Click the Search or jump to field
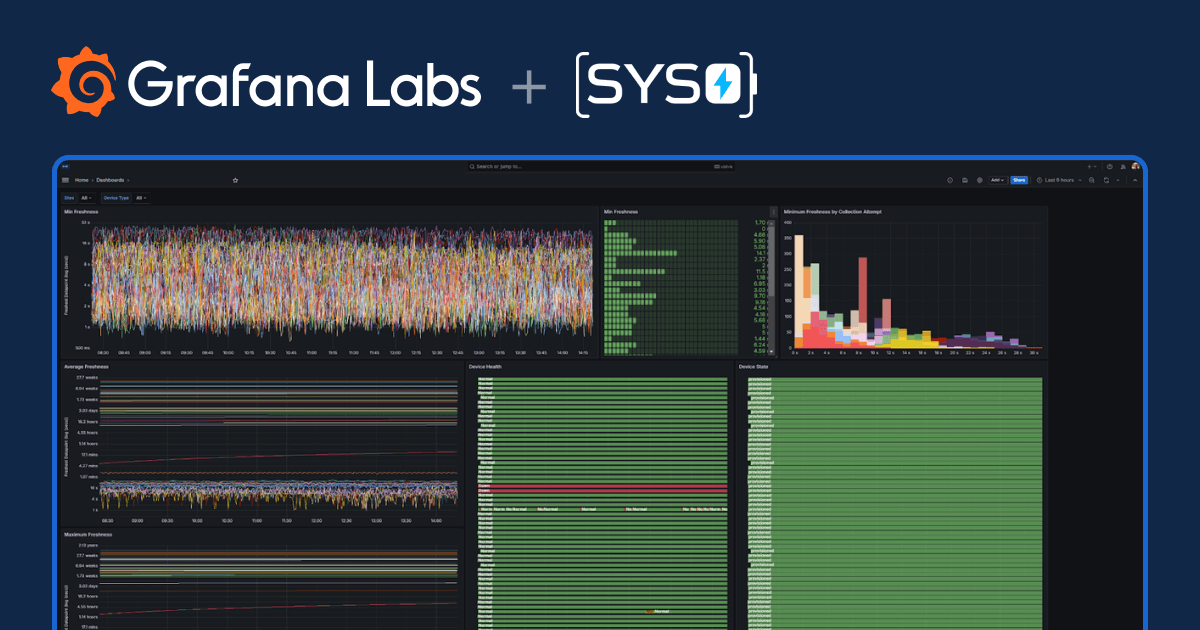 pos(600,167)
